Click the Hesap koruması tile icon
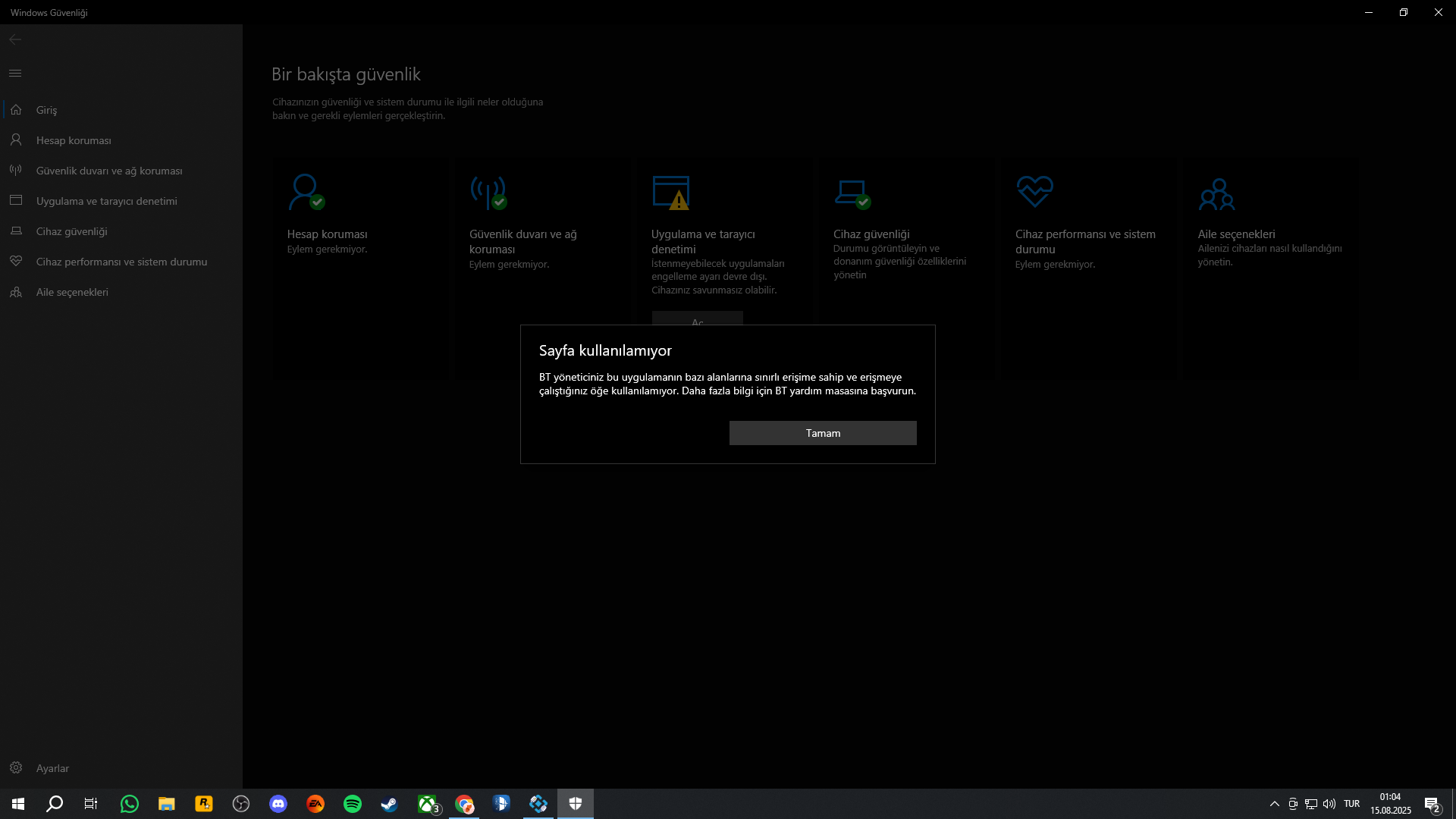This screenshot has height=819, width=1456. pyautogui.click(x=306, y=192)
